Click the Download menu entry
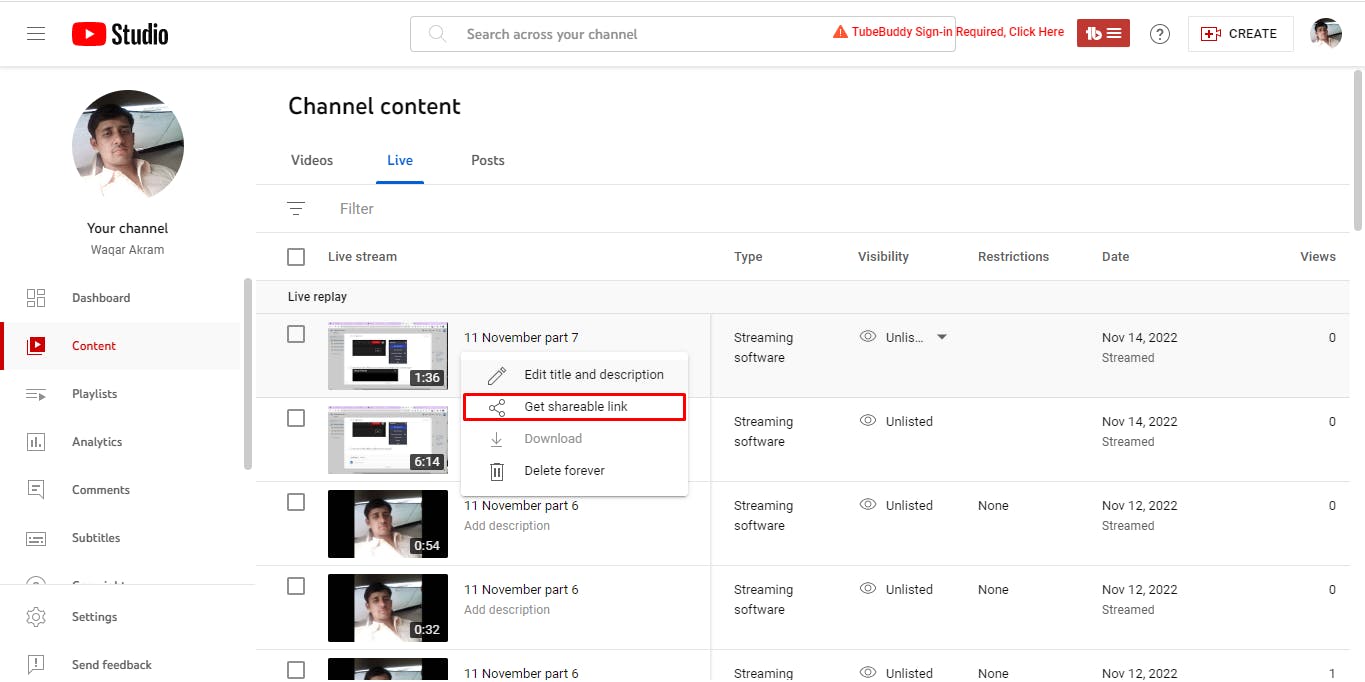 pyautogui.click(x=574, y=439)
